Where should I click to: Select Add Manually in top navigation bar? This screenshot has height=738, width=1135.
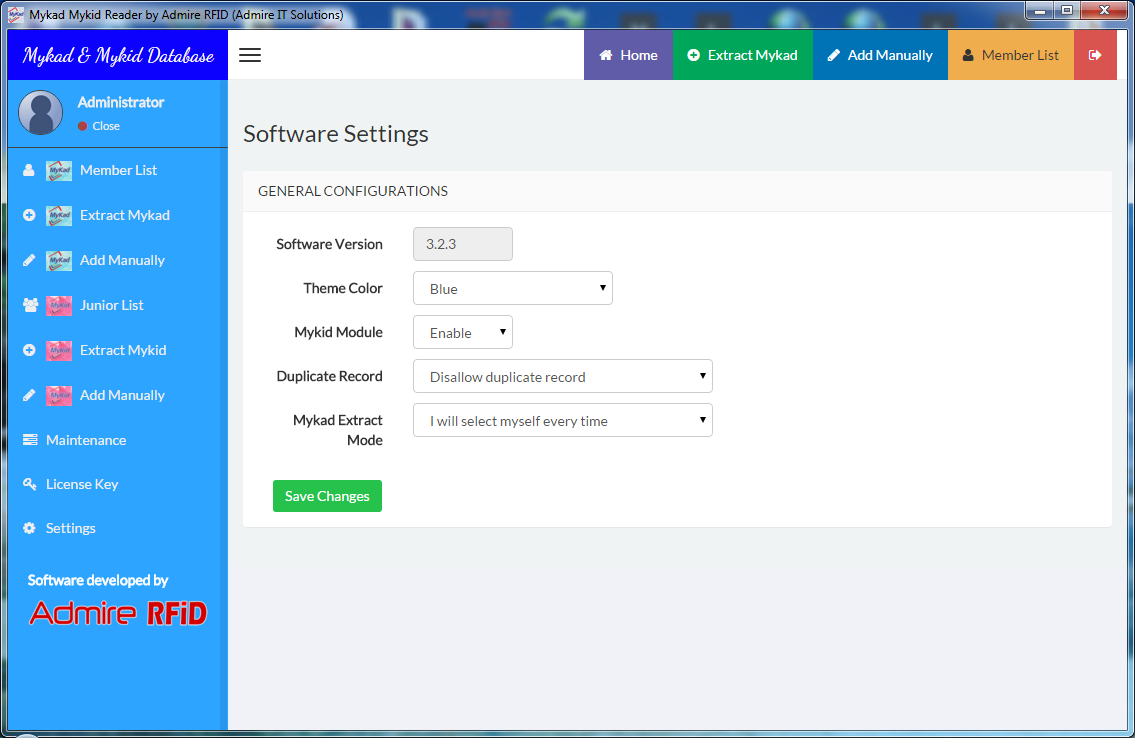pyautogui.click(x=880, y=55)
